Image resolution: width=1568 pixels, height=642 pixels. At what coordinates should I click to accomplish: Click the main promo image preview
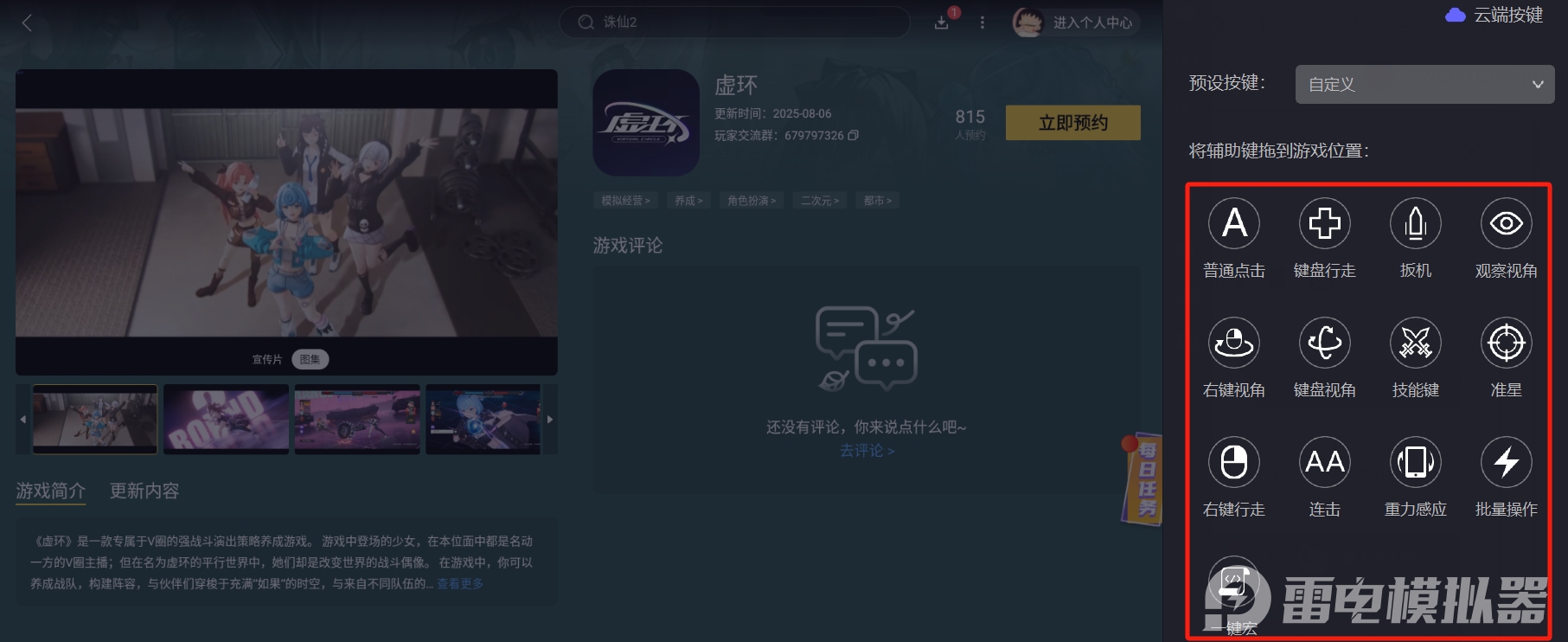286,222
